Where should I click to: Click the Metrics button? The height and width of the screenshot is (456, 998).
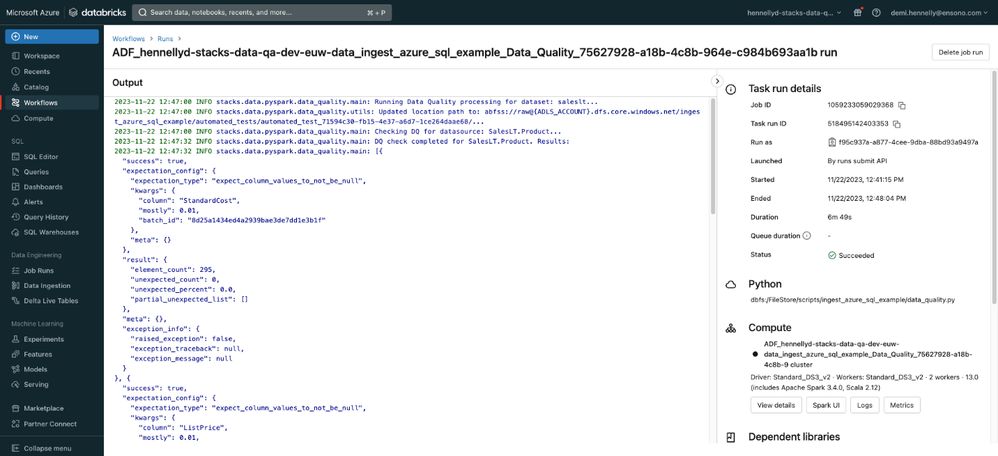click(902, 405)
